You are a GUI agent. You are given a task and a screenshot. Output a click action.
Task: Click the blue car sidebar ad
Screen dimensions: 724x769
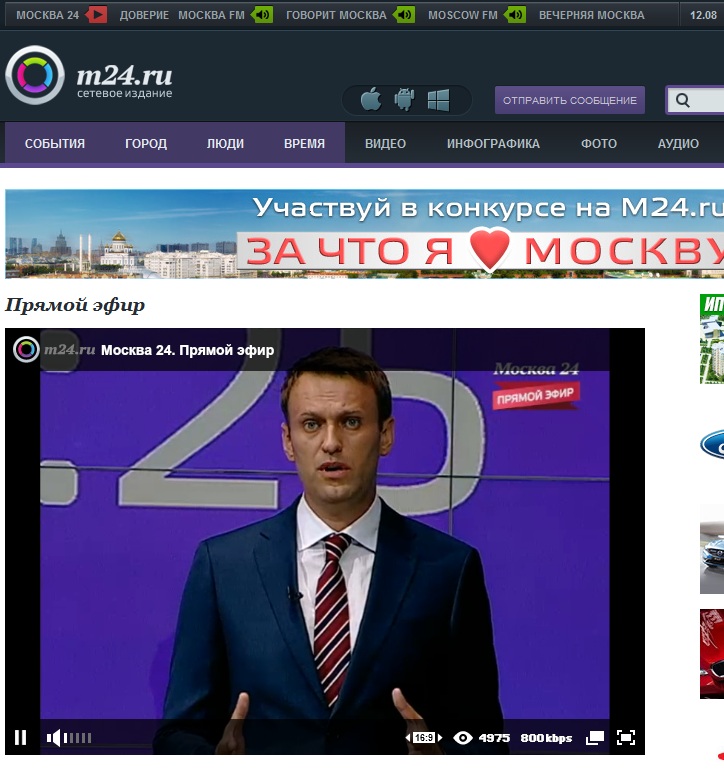click(712, 548)
